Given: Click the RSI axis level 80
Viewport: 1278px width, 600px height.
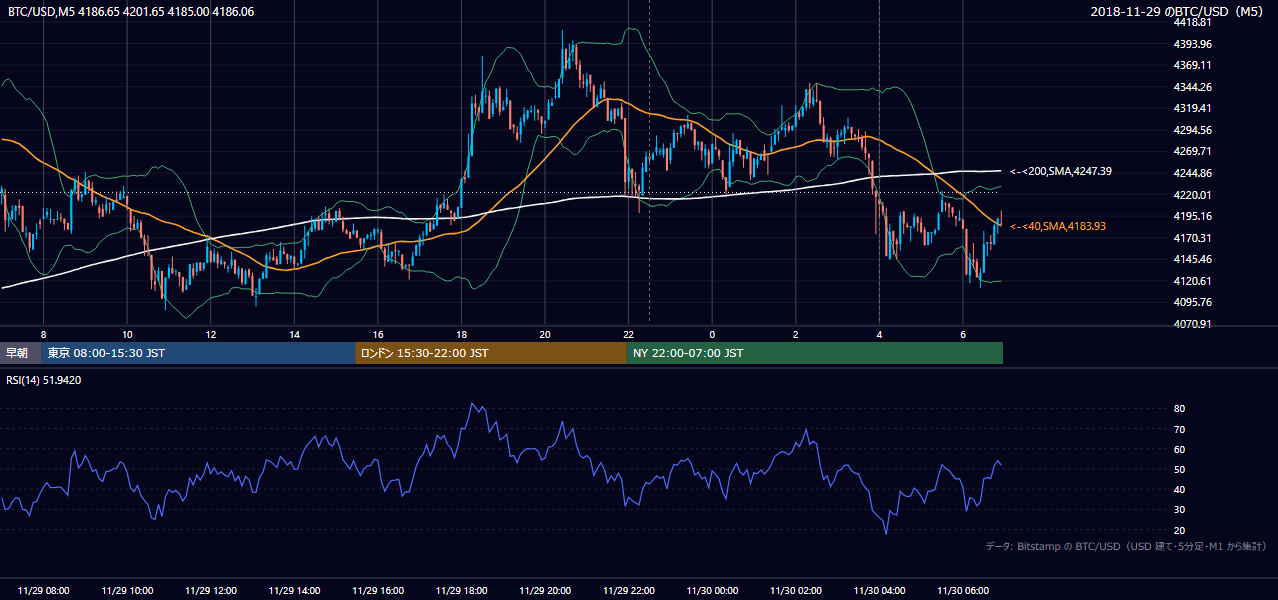Looking at the screenshot, I should 1179,409.
